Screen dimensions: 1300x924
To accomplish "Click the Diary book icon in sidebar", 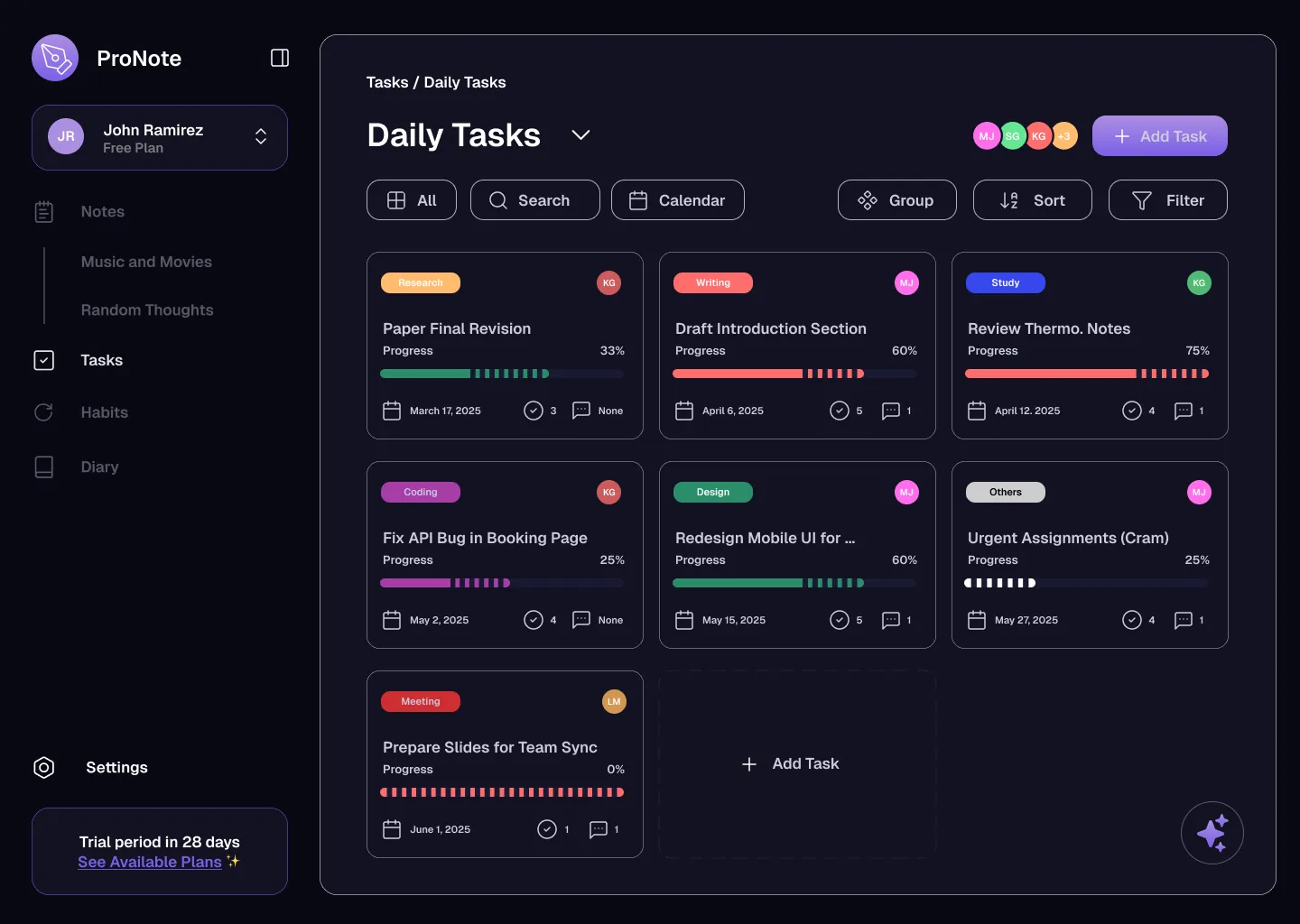I will point(43,467).
